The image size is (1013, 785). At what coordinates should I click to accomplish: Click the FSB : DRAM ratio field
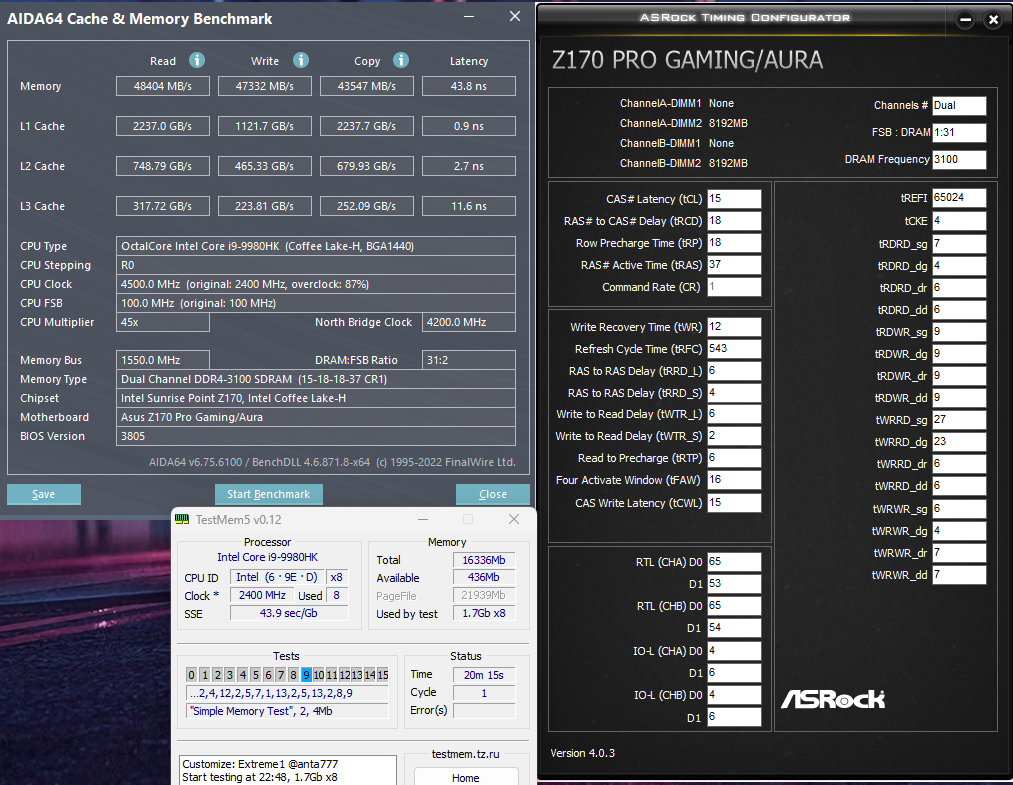(959, 132)
